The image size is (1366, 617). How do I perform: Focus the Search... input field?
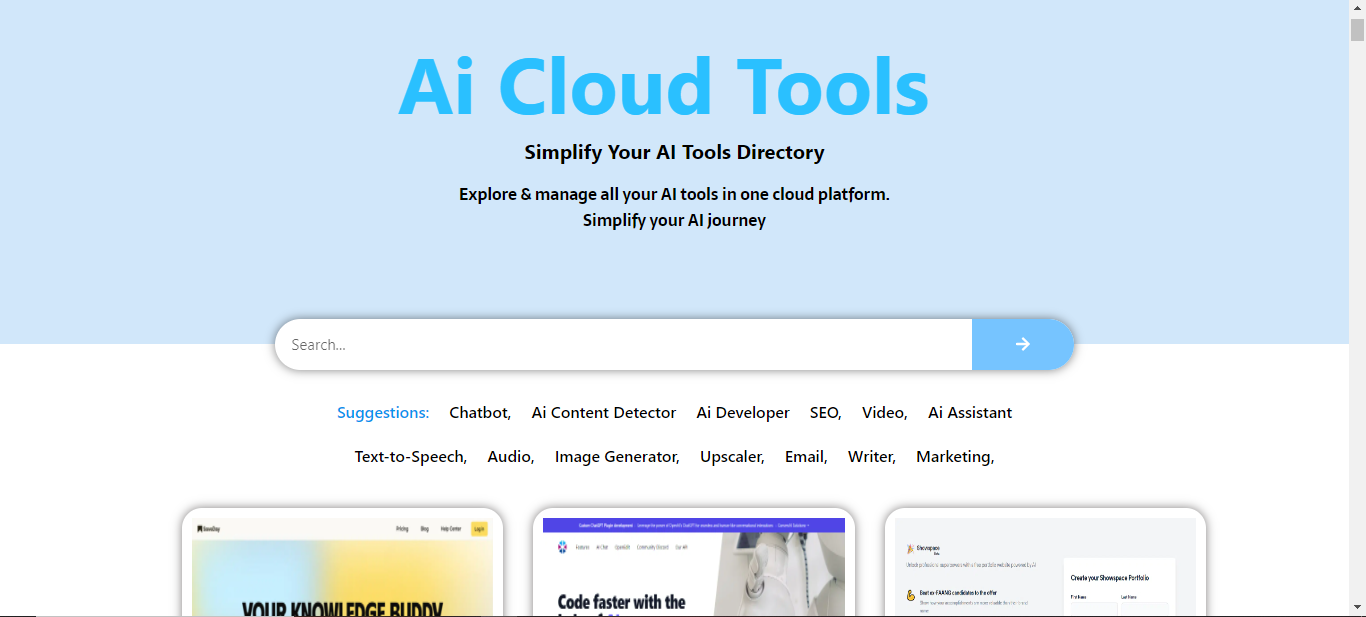coord(623,344)
